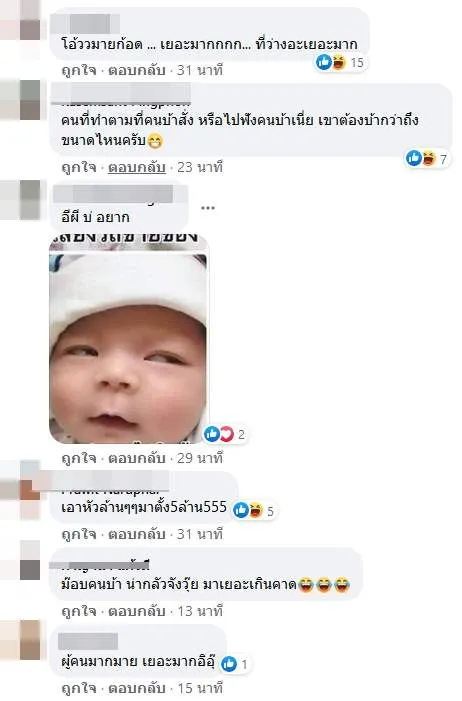Viewport: 462px width, 701px height.
Task: Click the blurred avatar beside the baby photo comment
Action: coord(21,199)
